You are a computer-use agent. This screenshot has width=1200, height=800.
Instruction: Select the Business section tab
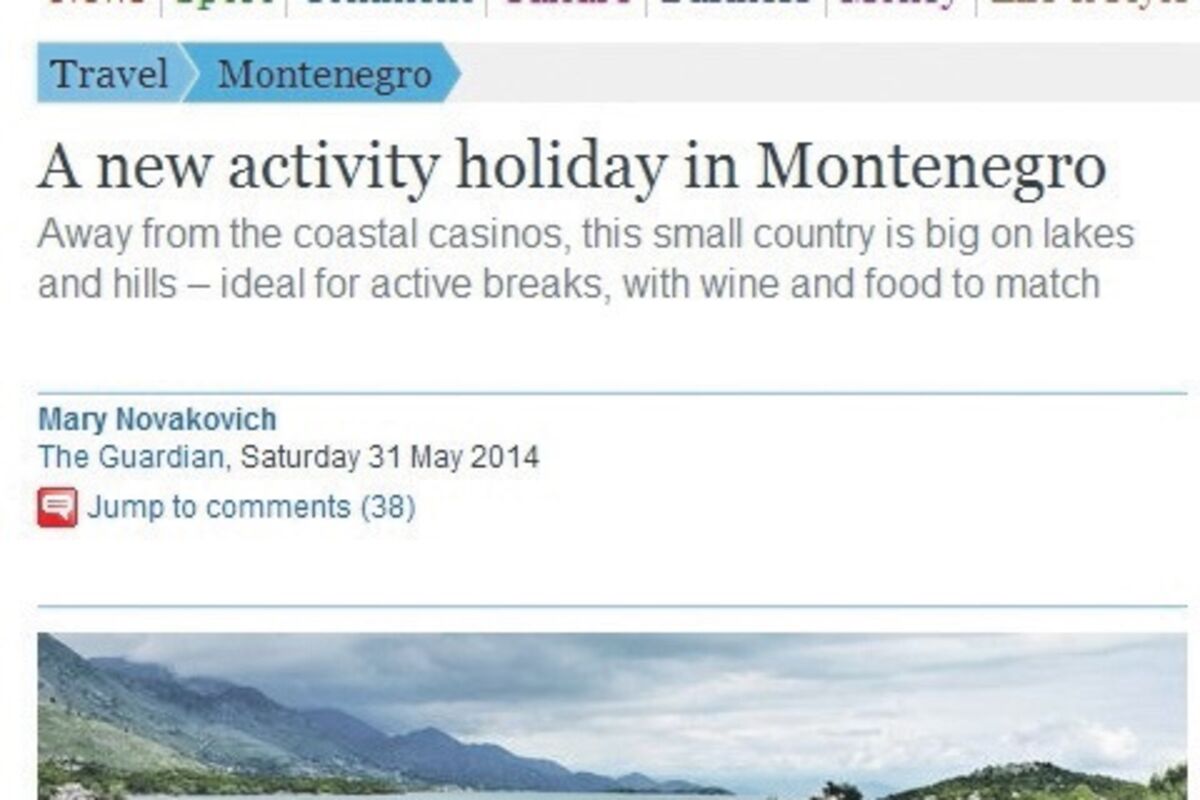click(x=736, y=4)
